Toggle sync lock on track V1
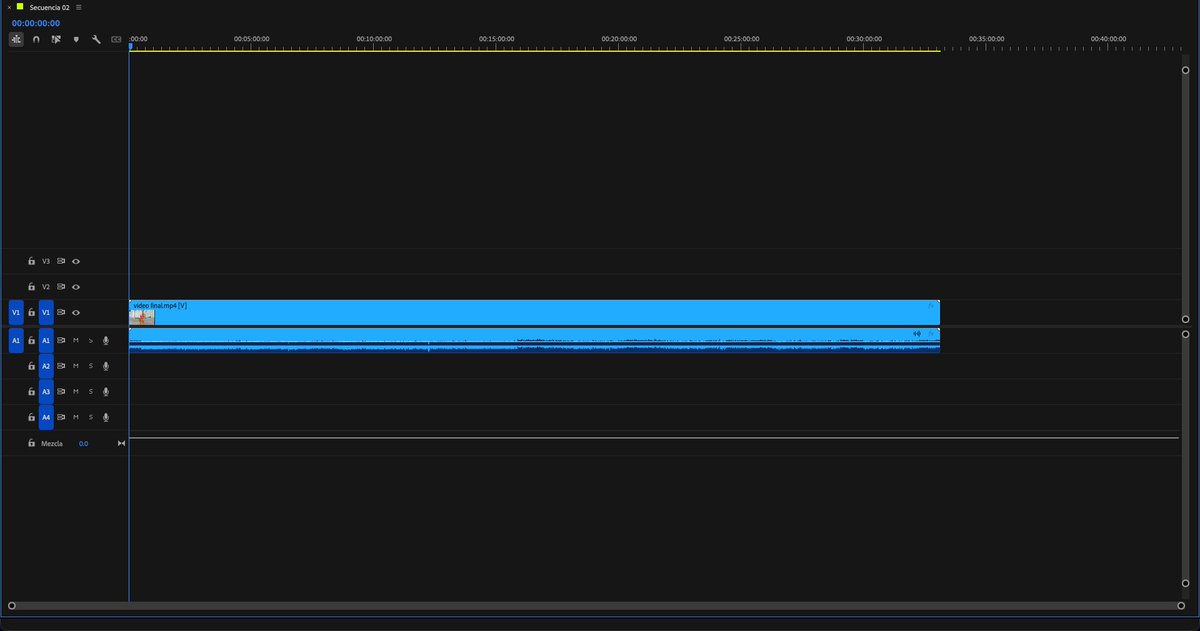The image size is (1200, 631). 61,313
